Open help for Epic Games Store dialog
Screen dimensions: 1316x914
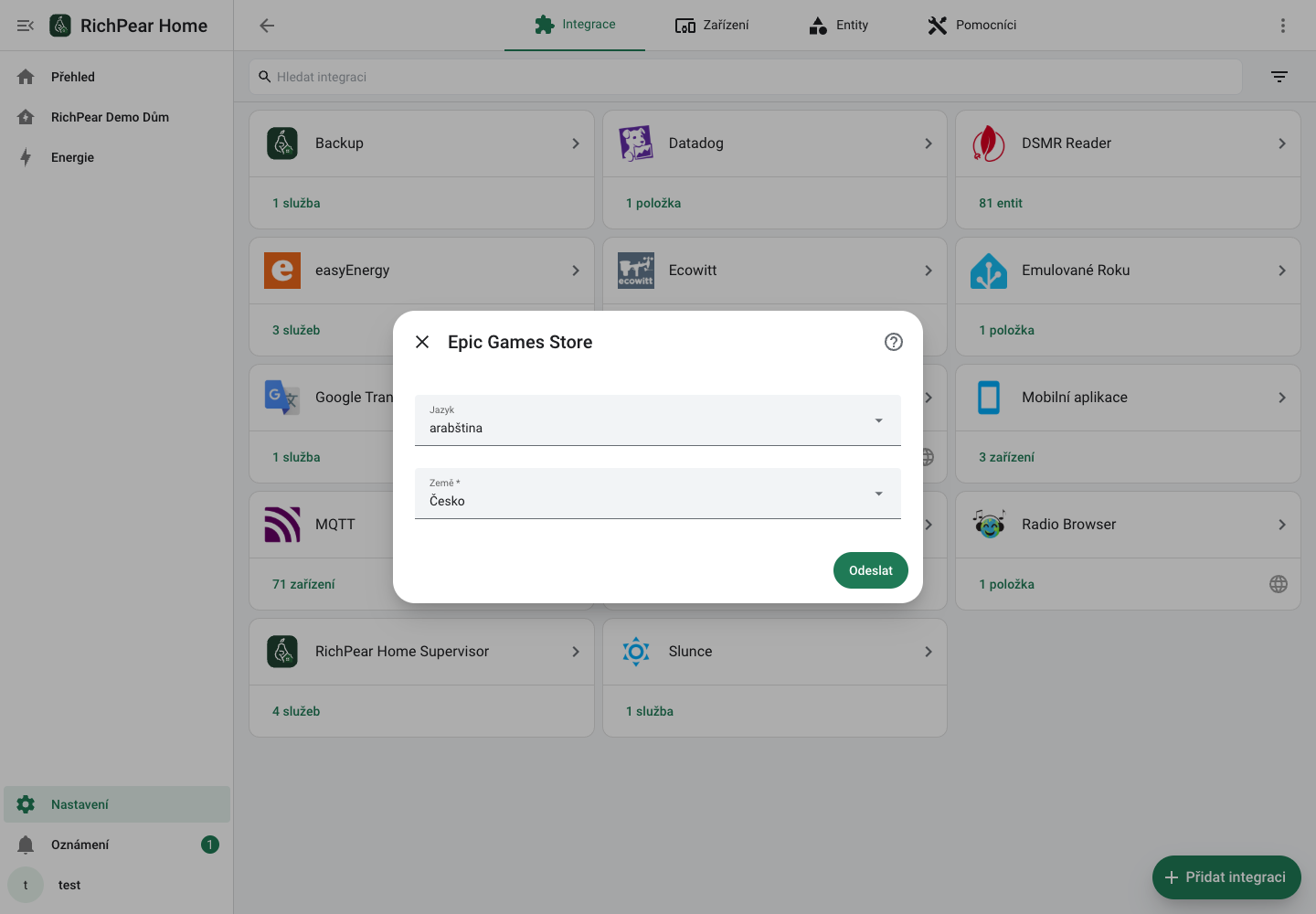[894, 342]
